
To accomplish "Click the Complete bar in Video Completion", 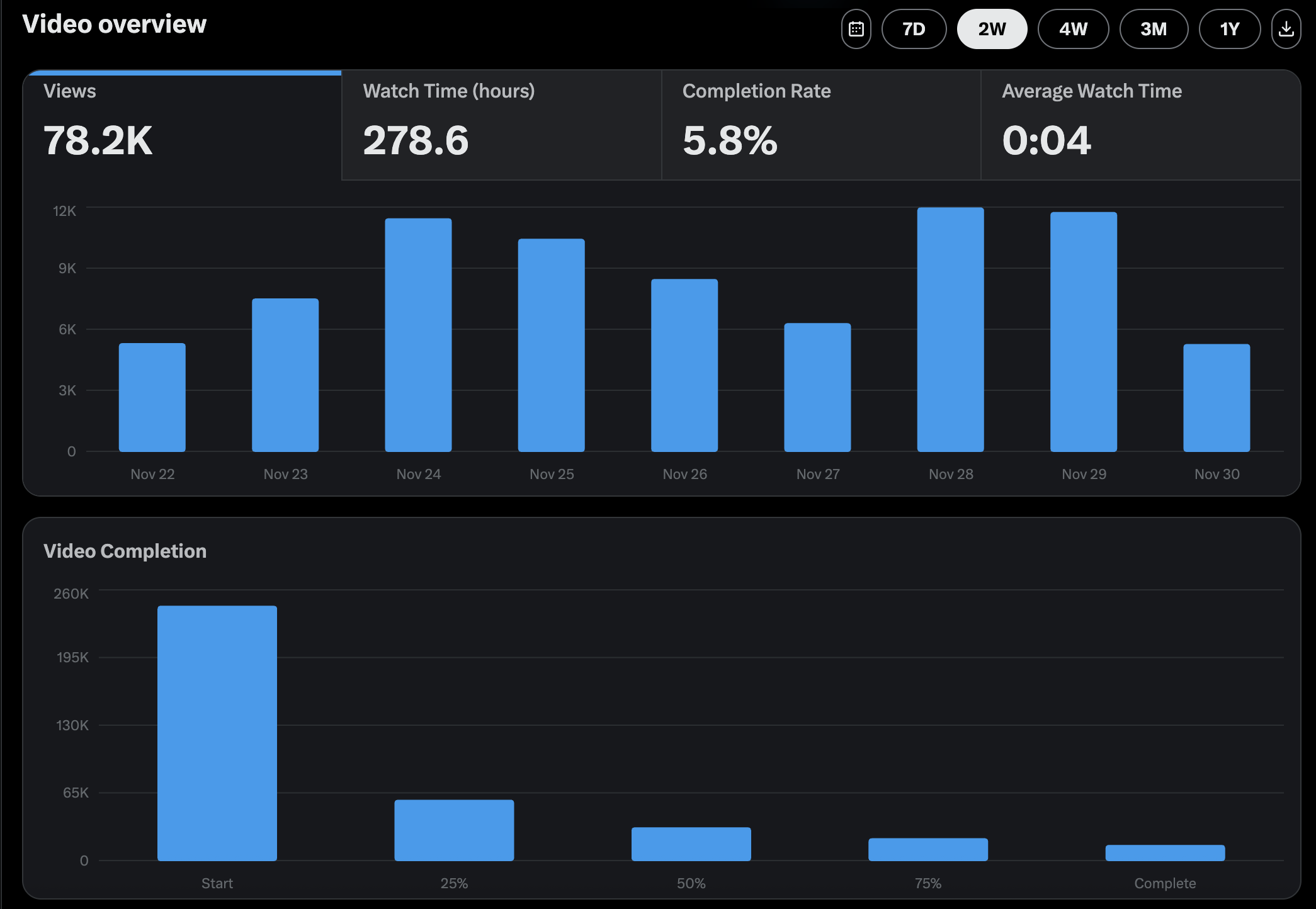I will (x=1165, y=853).
